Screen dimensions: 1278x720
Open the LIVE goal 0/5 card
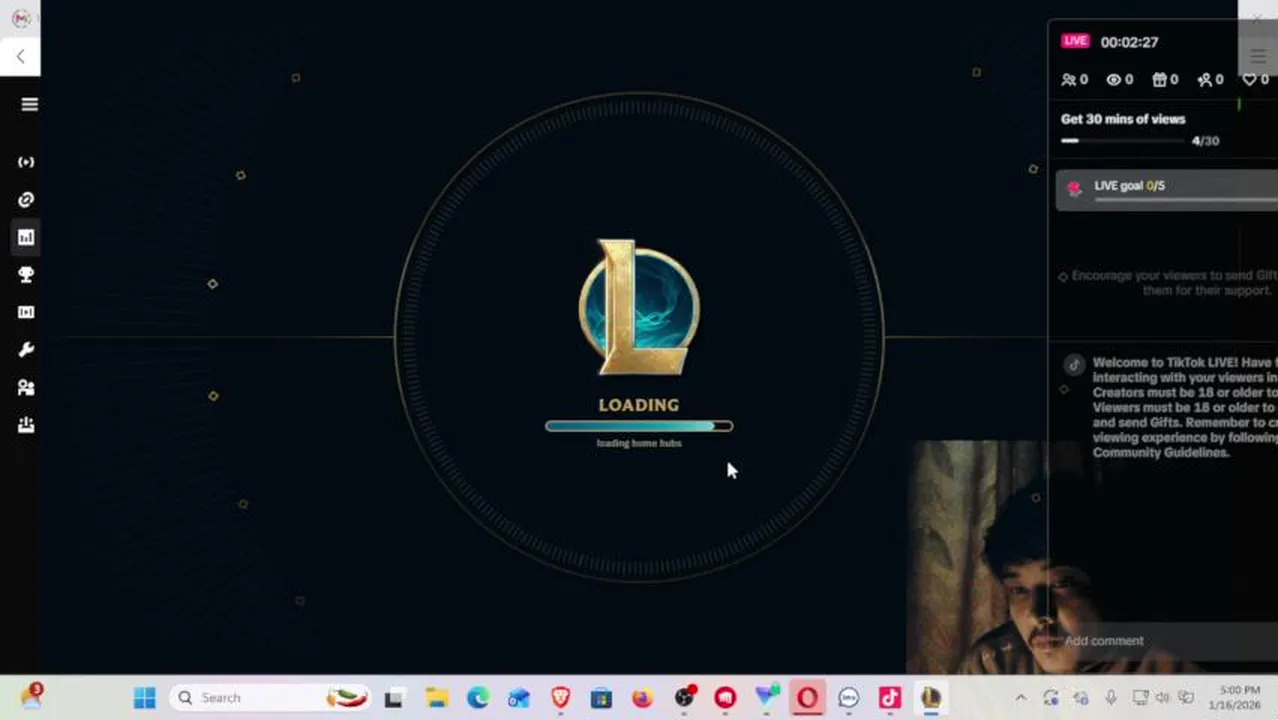(1167, 190)
